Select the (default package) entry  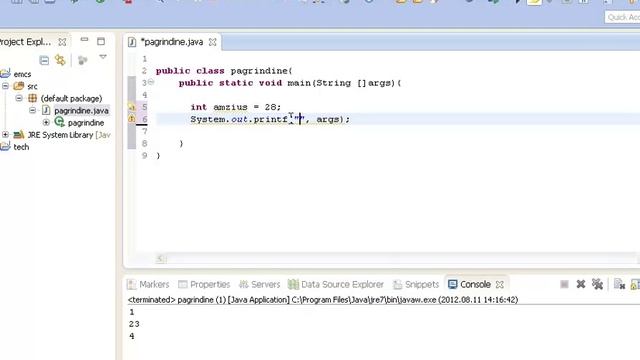pos(71,98)
